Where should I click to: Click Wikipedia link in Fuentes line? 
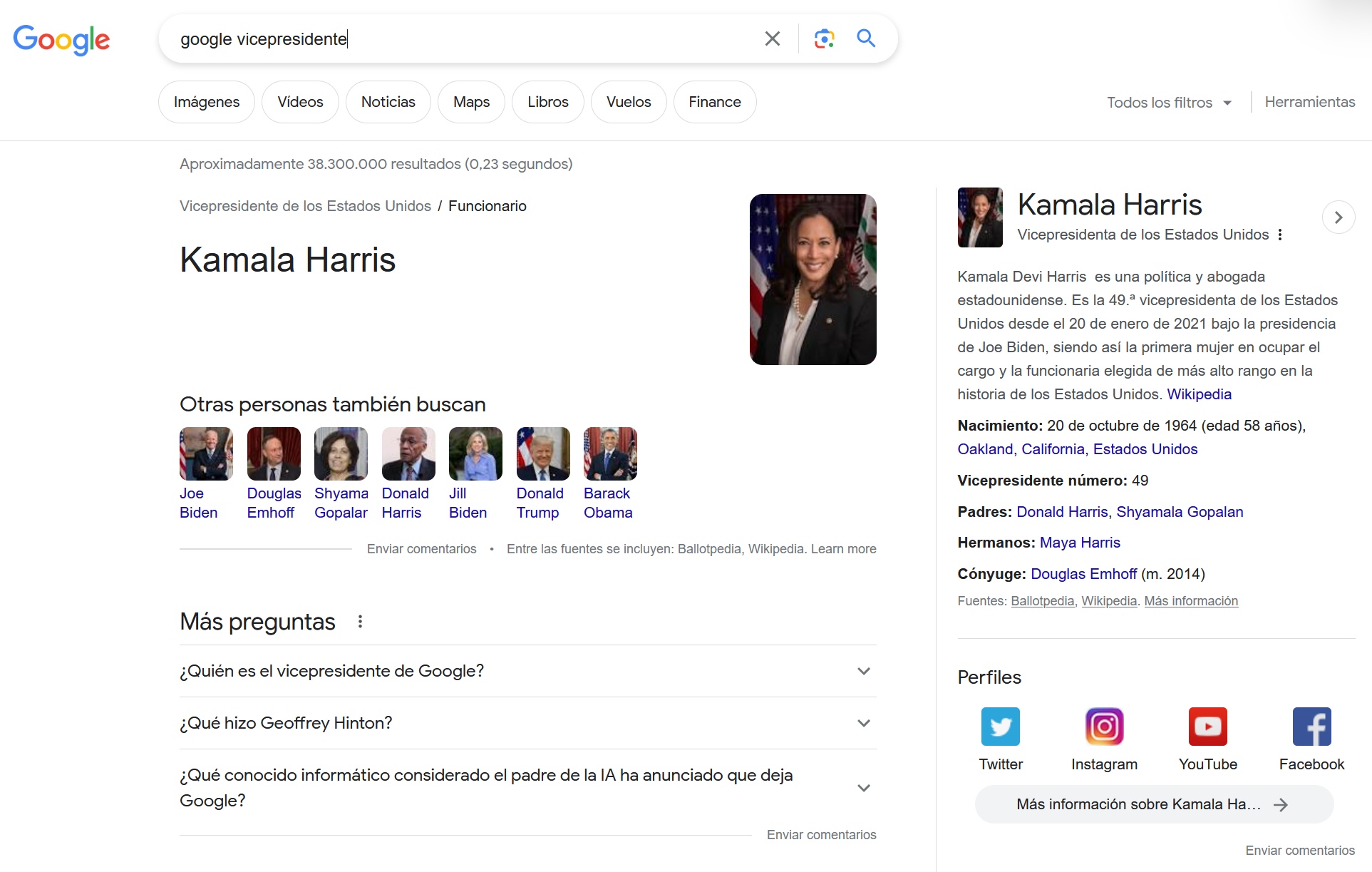tap(1109, 601)
